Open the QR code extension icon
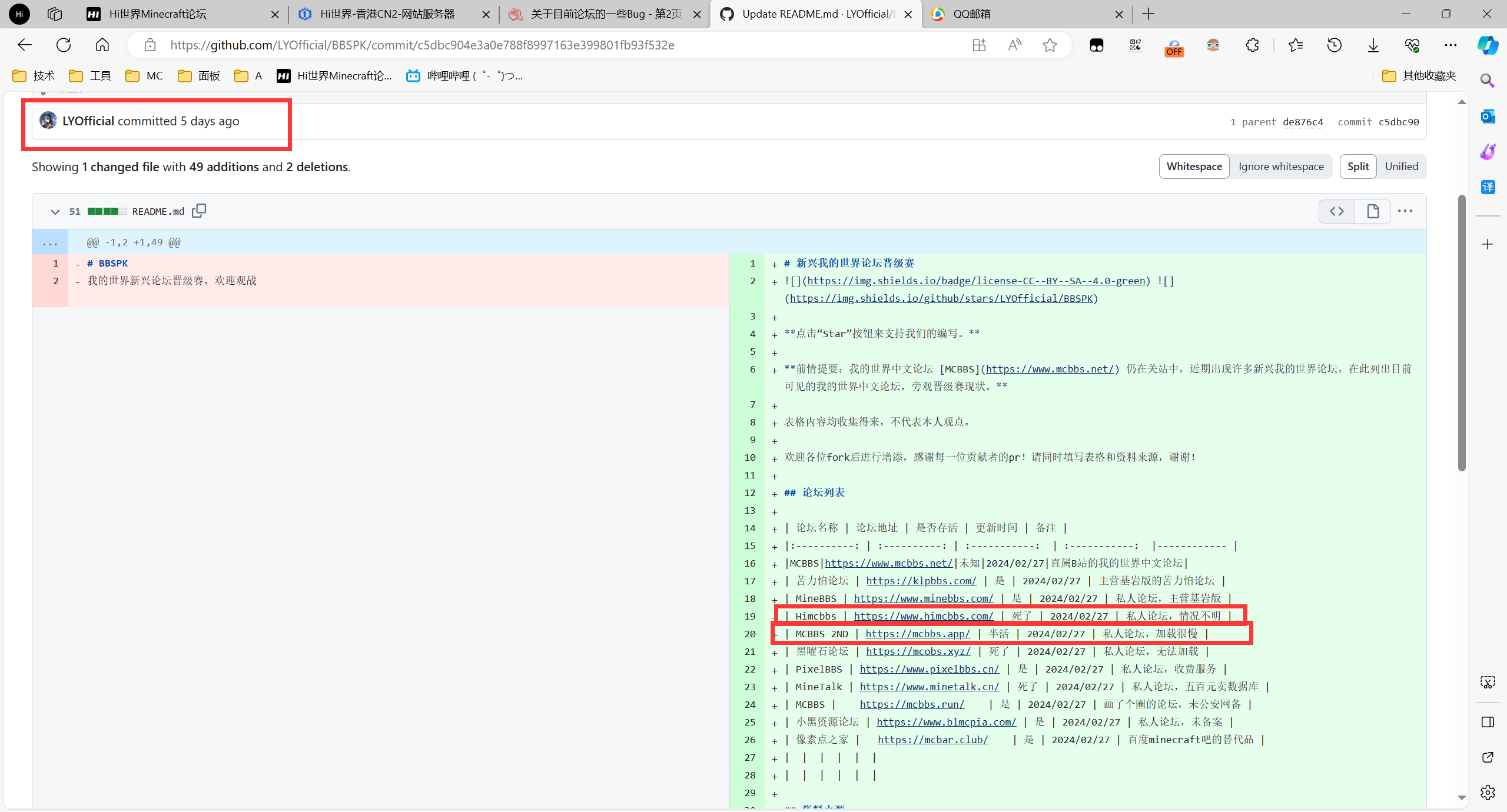Image resolution: width=1507 pixels, height=812 pixels. point(1136,45)
